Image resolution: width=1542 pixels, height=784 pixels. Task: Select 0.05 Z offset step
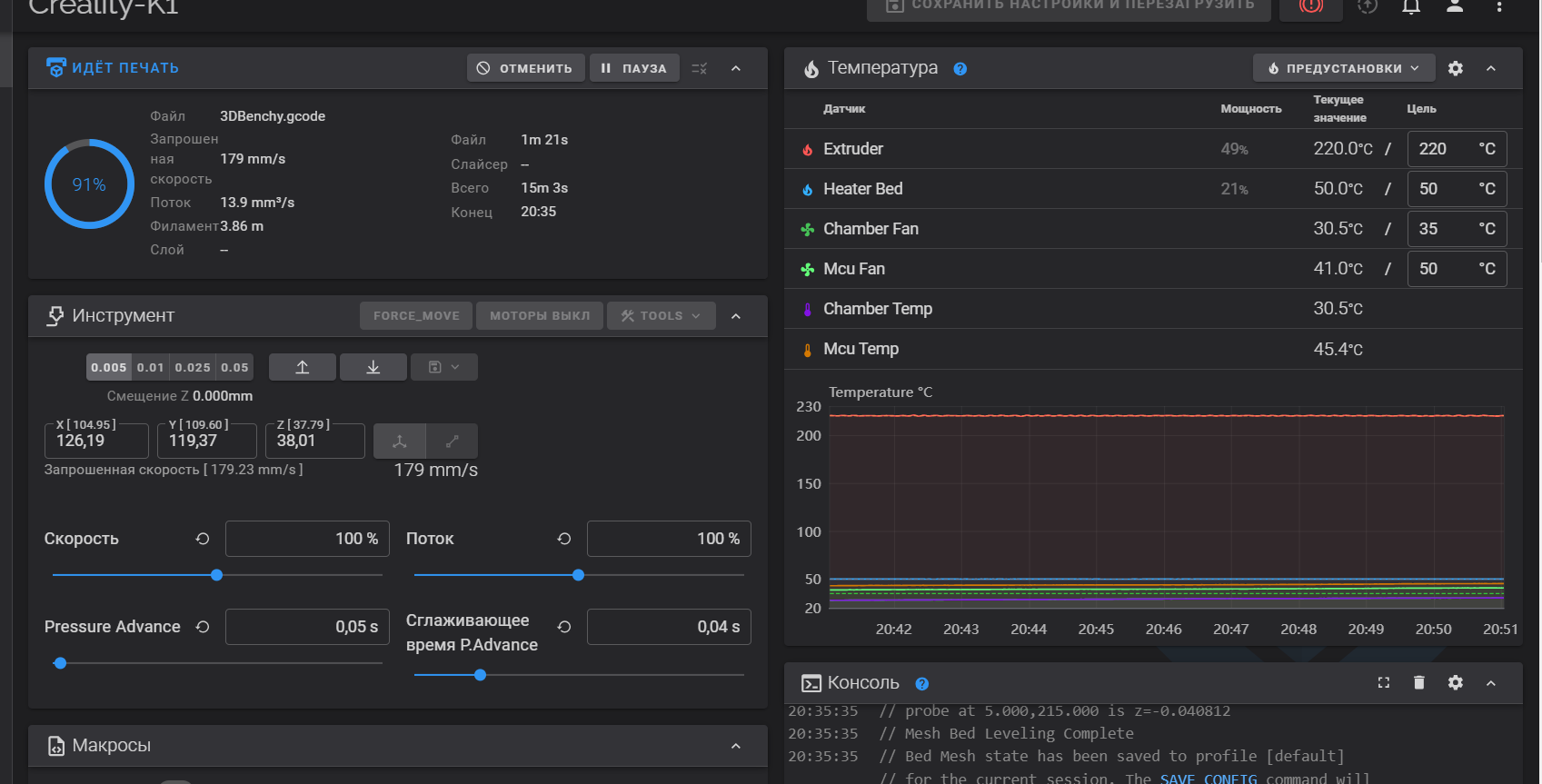(x=234, y=367)
